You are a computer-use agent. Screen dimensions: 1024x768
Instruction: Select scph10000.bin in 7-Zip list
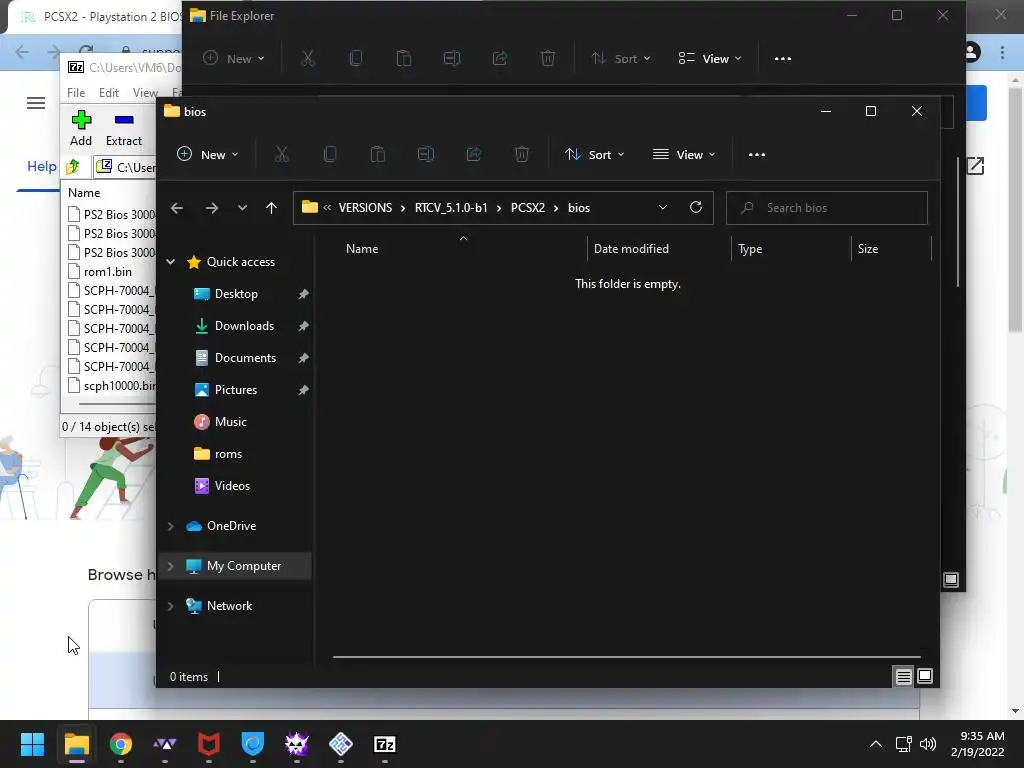(112, 386)
